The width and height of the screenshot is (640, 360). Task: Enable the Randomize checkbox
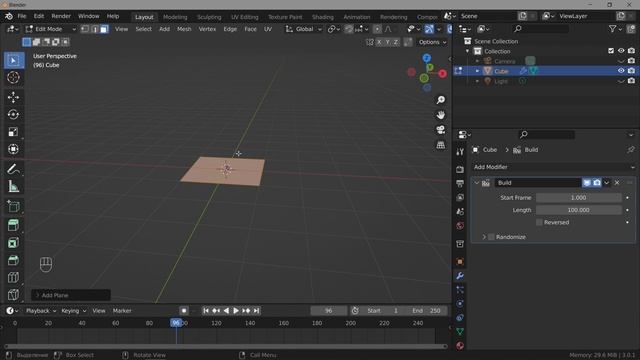click(x=491, y=237)
